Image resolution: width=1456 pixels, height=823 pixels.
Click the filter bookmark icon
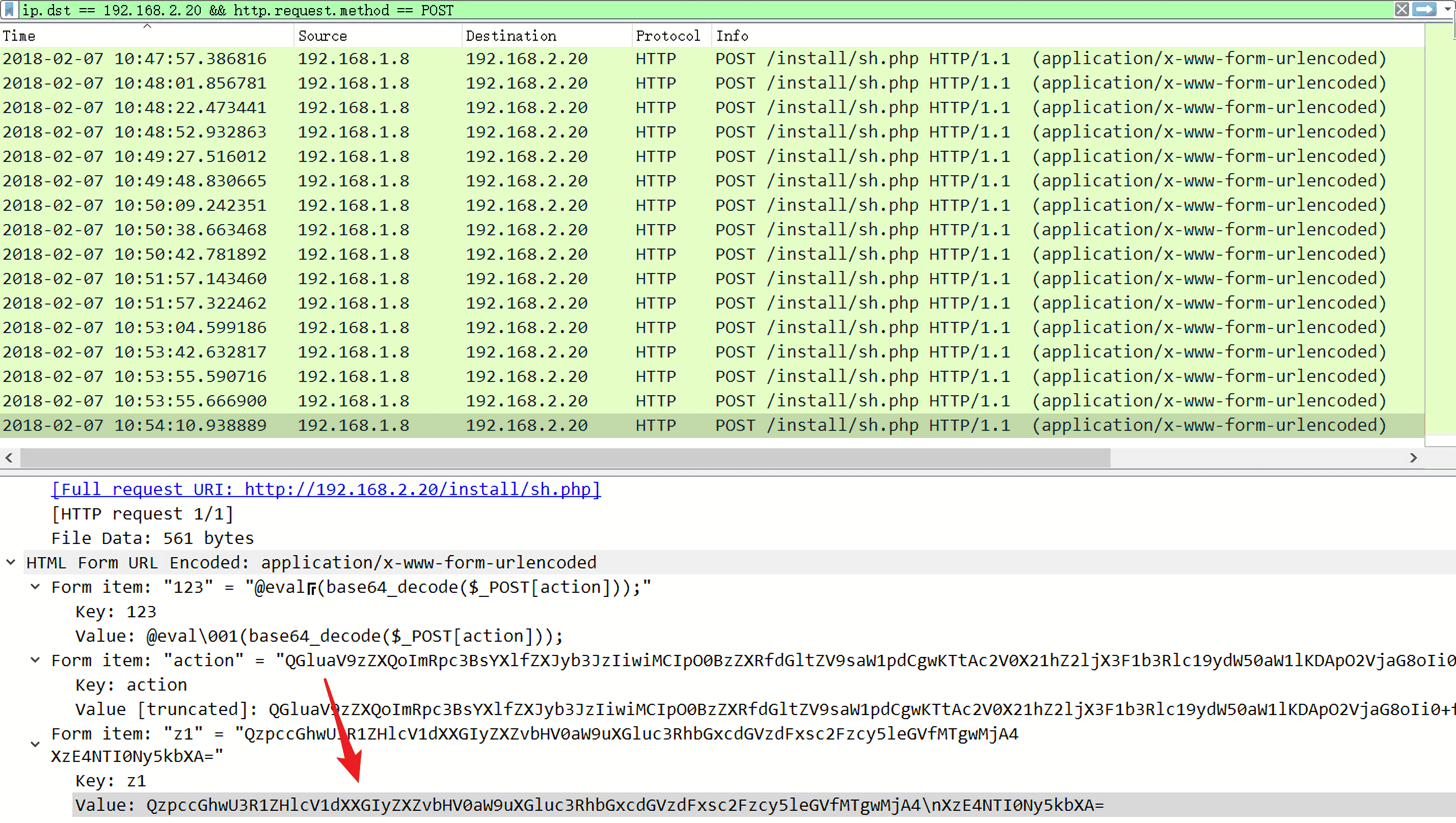[10, 10]
